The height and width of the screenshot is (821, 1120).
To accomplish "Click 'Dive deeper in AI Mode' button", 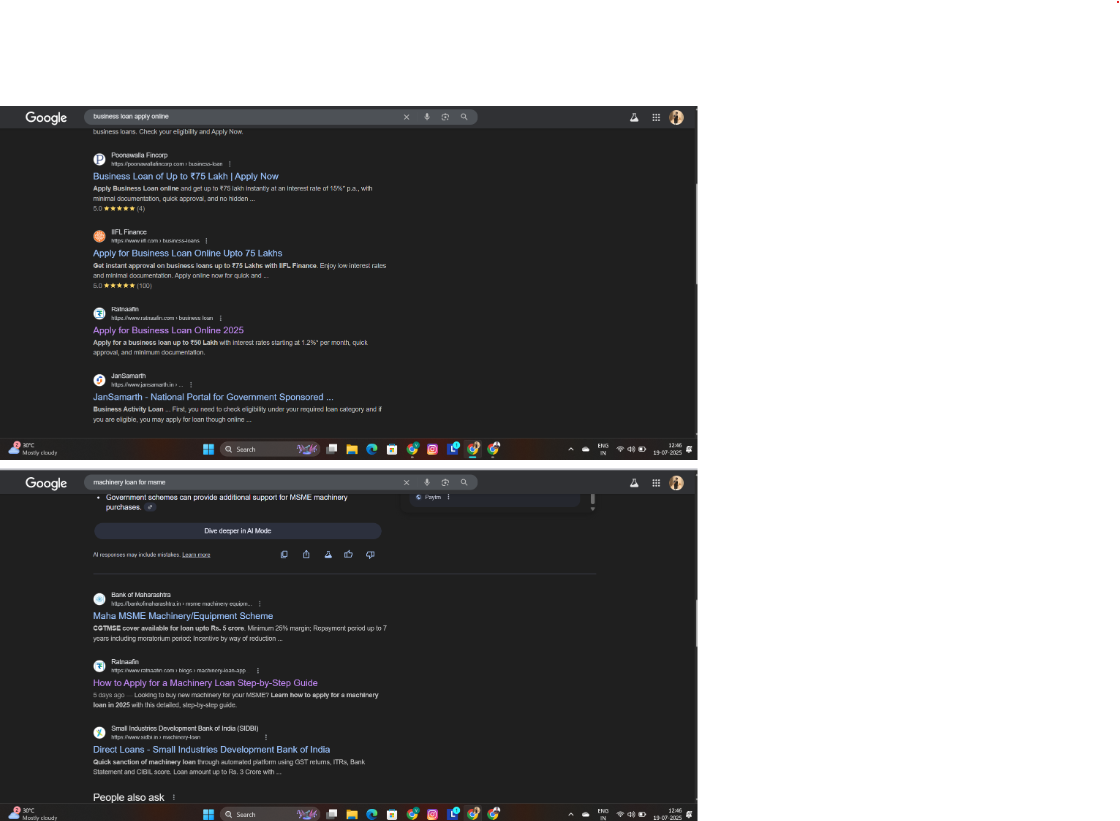I will (x=238, y=531).
